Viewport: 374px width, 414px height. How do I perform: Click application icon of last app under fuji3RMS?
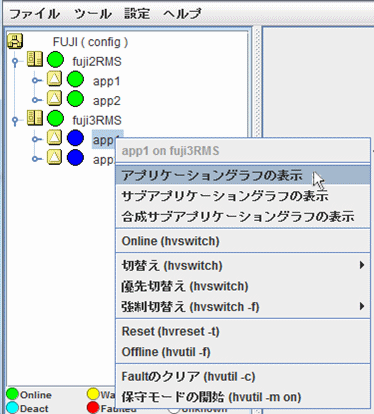54,157
